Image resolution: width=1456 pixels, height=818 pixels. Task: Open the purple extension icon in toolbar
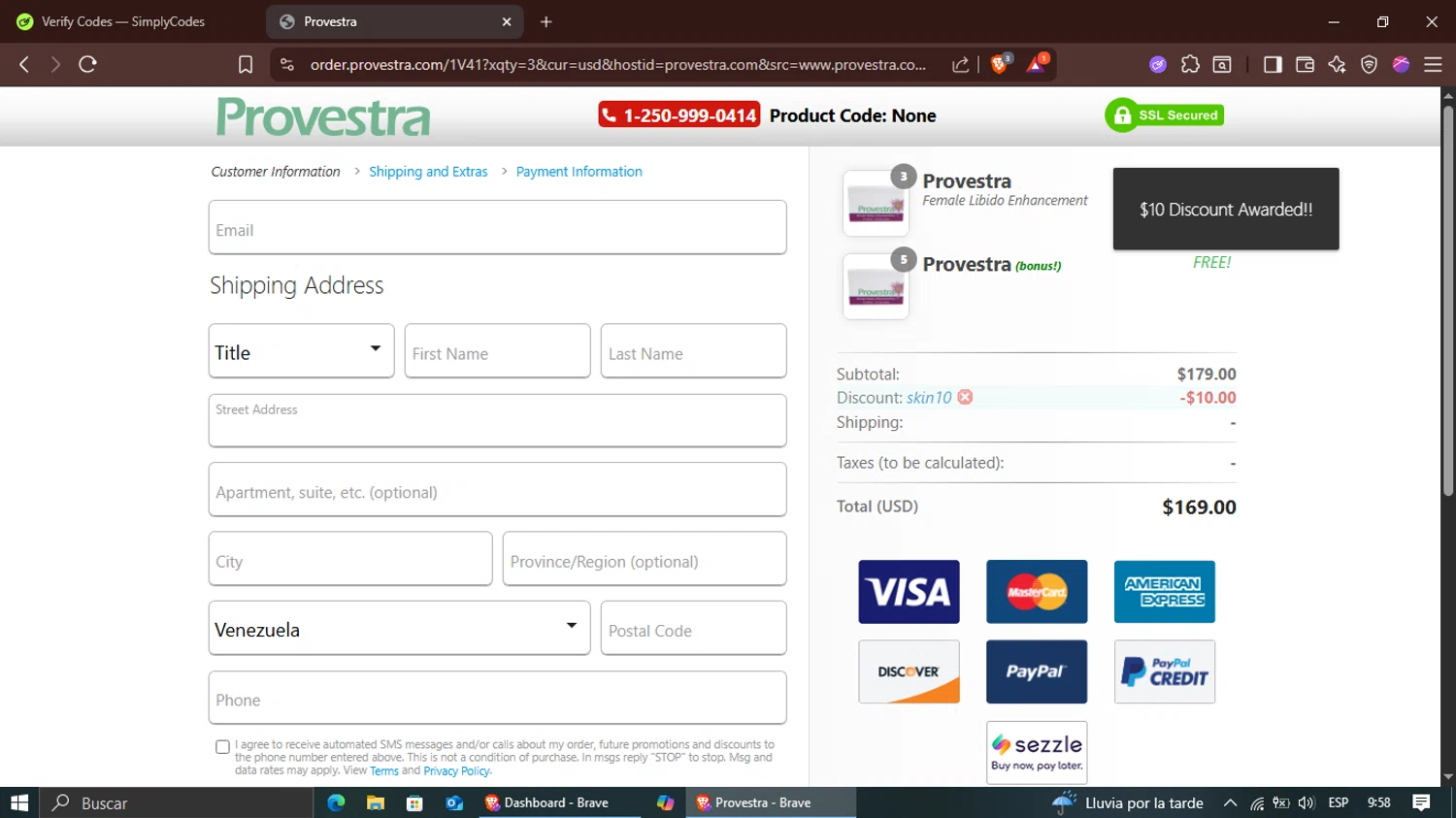(x=1158, y=64)
